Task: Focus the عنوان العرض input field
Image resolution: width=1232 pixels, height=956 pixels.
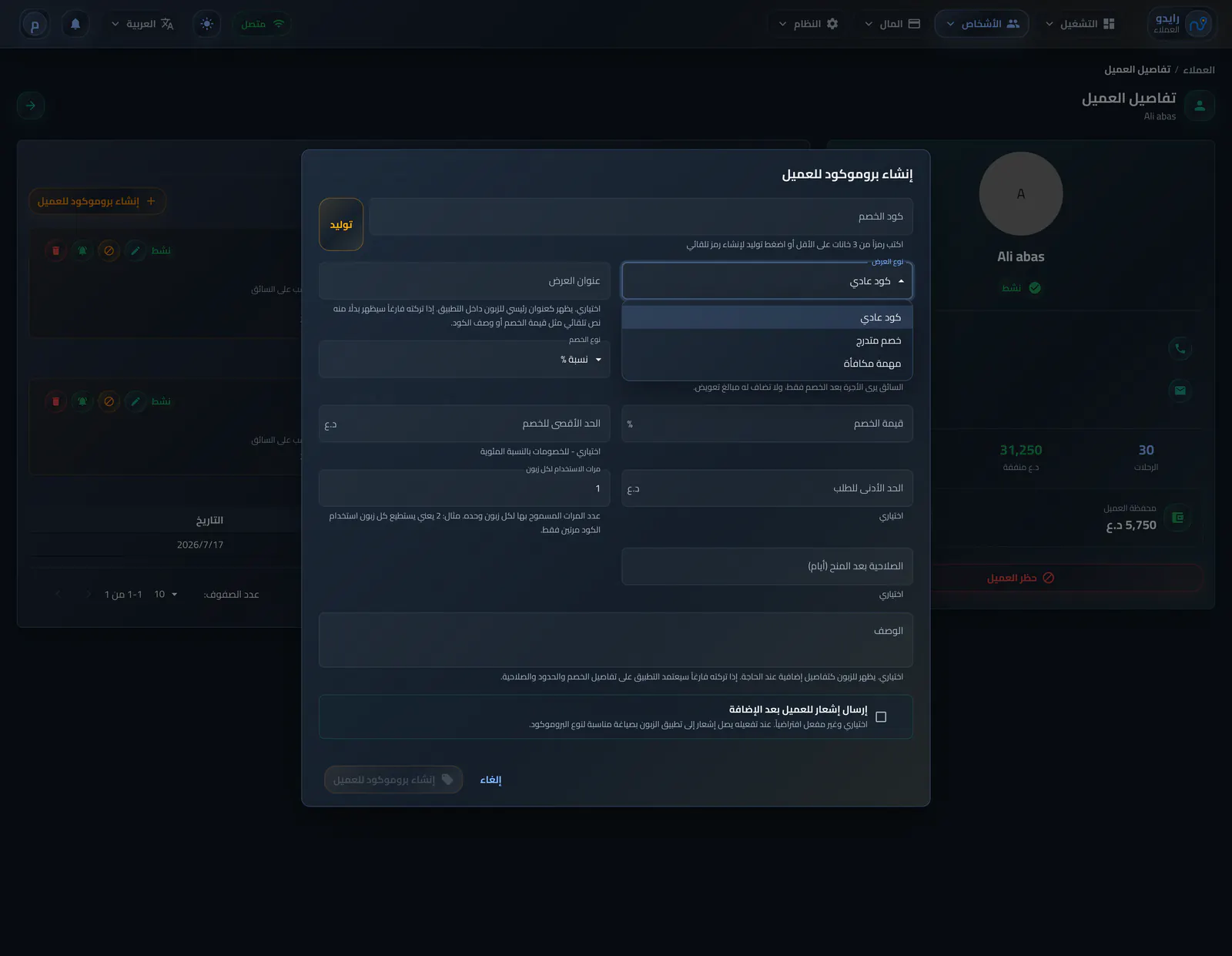Action: pyautogui.click(x=464, y=281)
